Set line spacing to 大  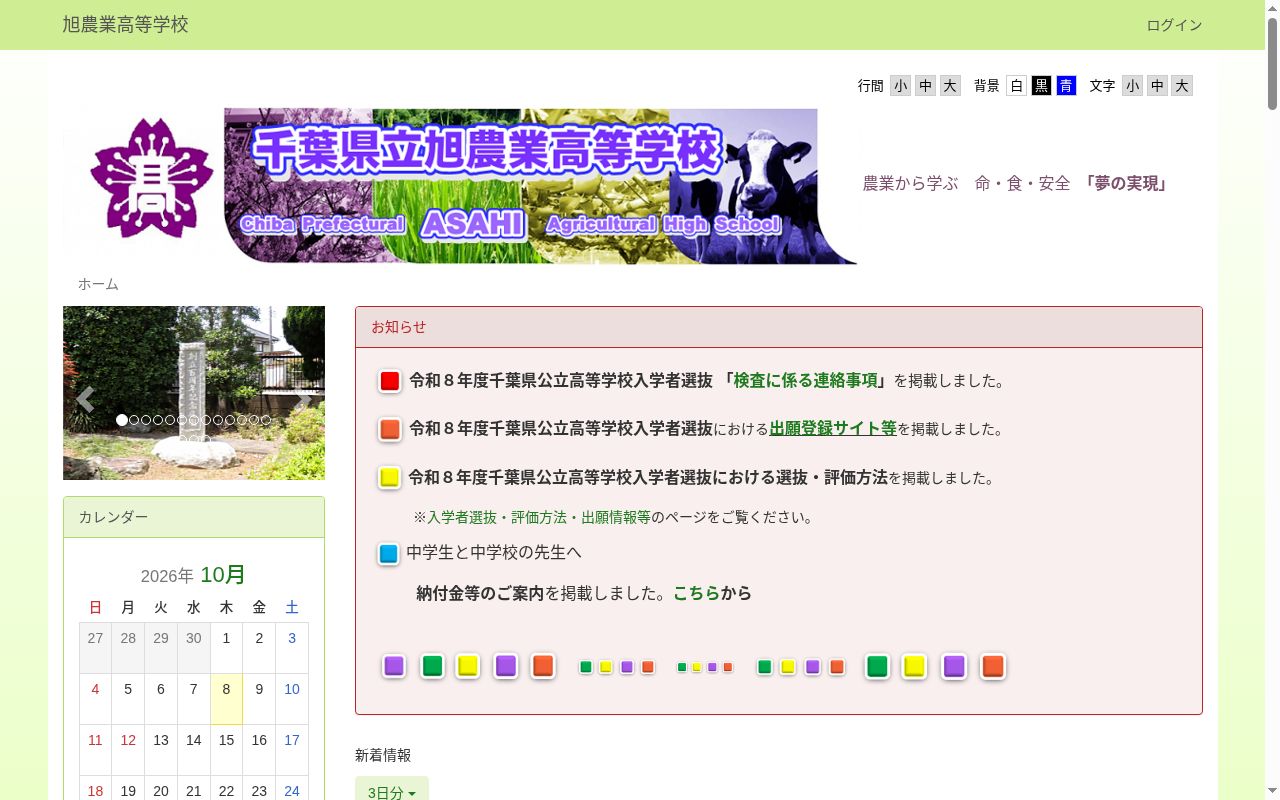click(950, 86)
